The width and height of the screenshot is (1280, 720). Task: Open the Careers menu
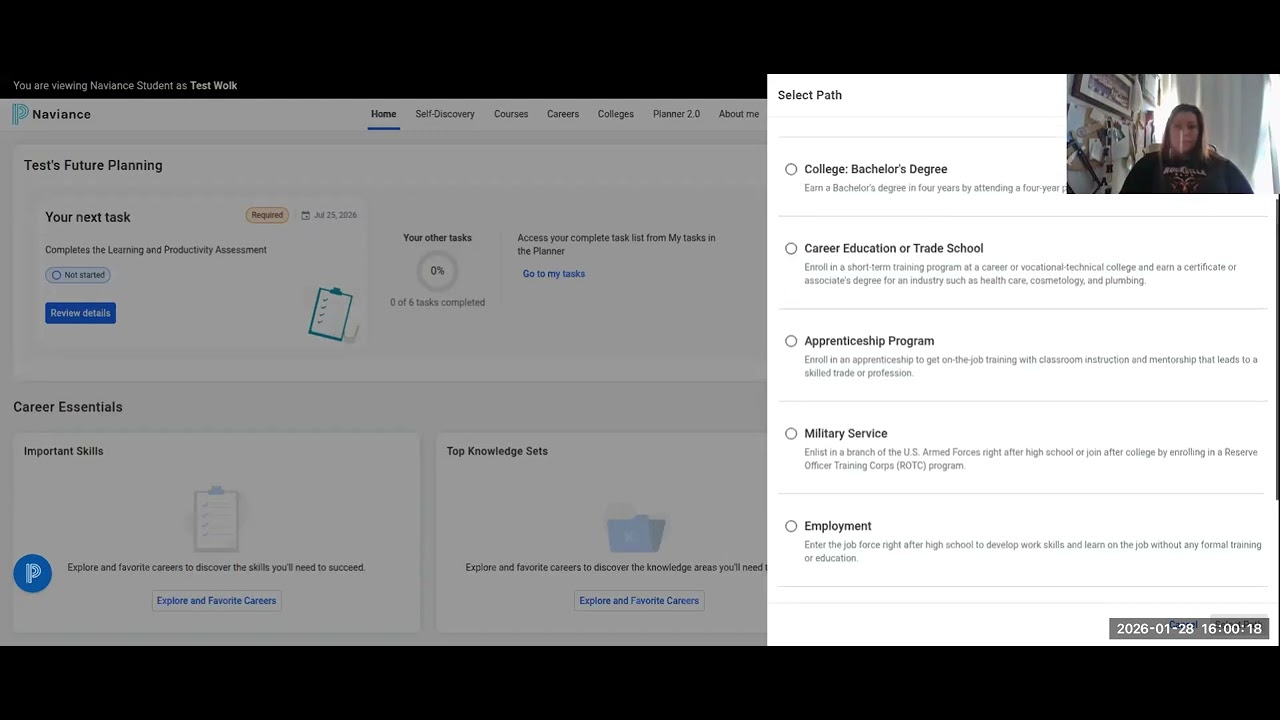tap(563, 114)
